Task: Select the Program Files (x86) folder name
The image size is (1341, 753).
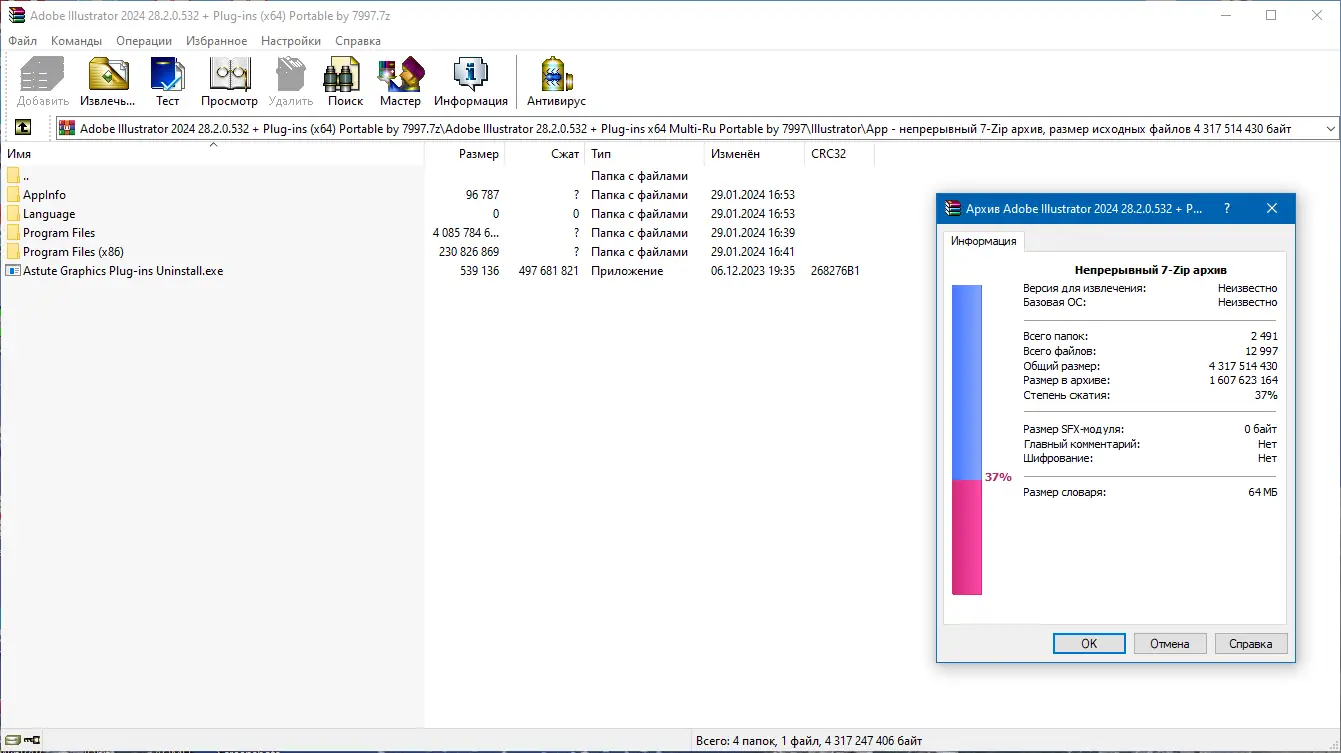Action: pos(73,252)
